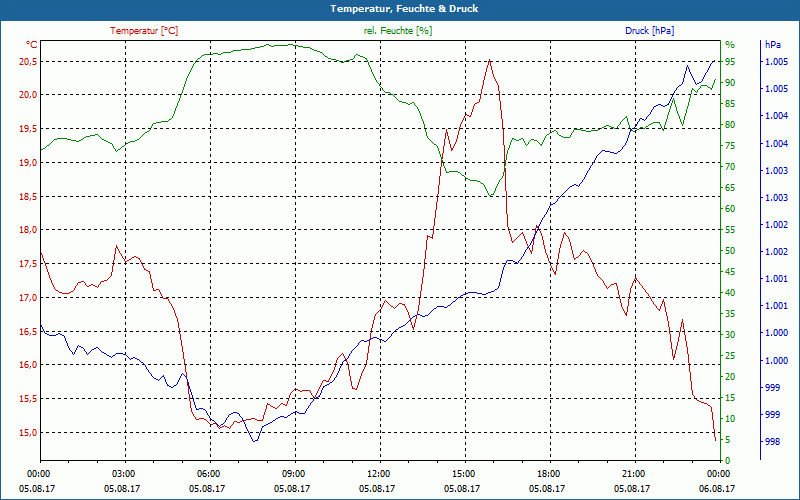Click the 06:00 time axis label
The height and width of the screenshot is (500, 800).
[207, 474]
